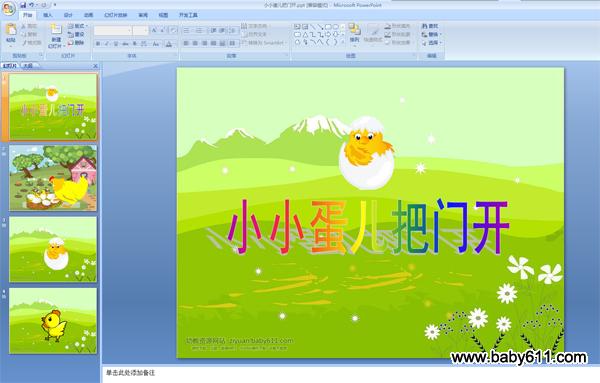600x383 pixels.
Task: Select the hen and barn slide thumbnail
Action: (53, 178)
